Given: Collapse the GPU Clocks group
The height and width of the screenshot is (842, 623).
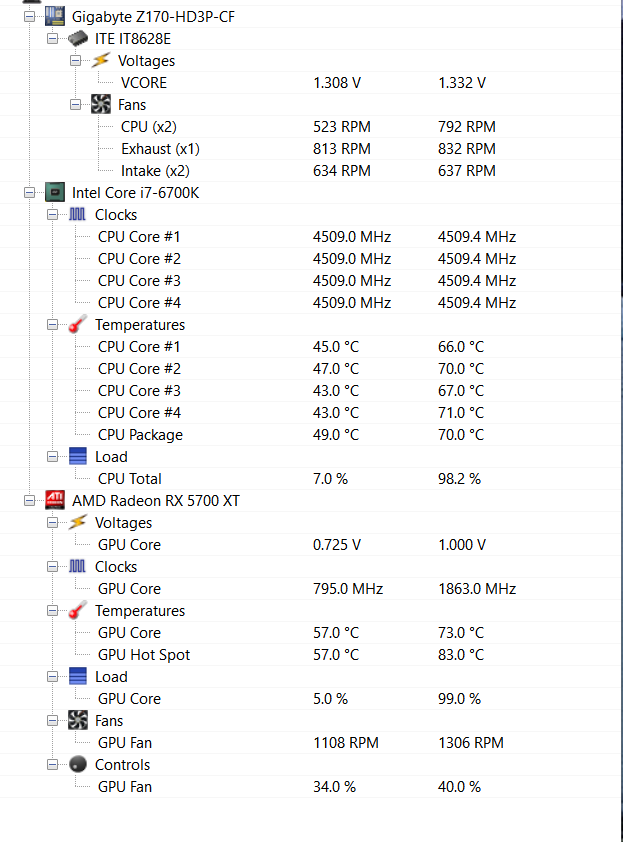Looking at the screenshot, I should tap(52, 566).
